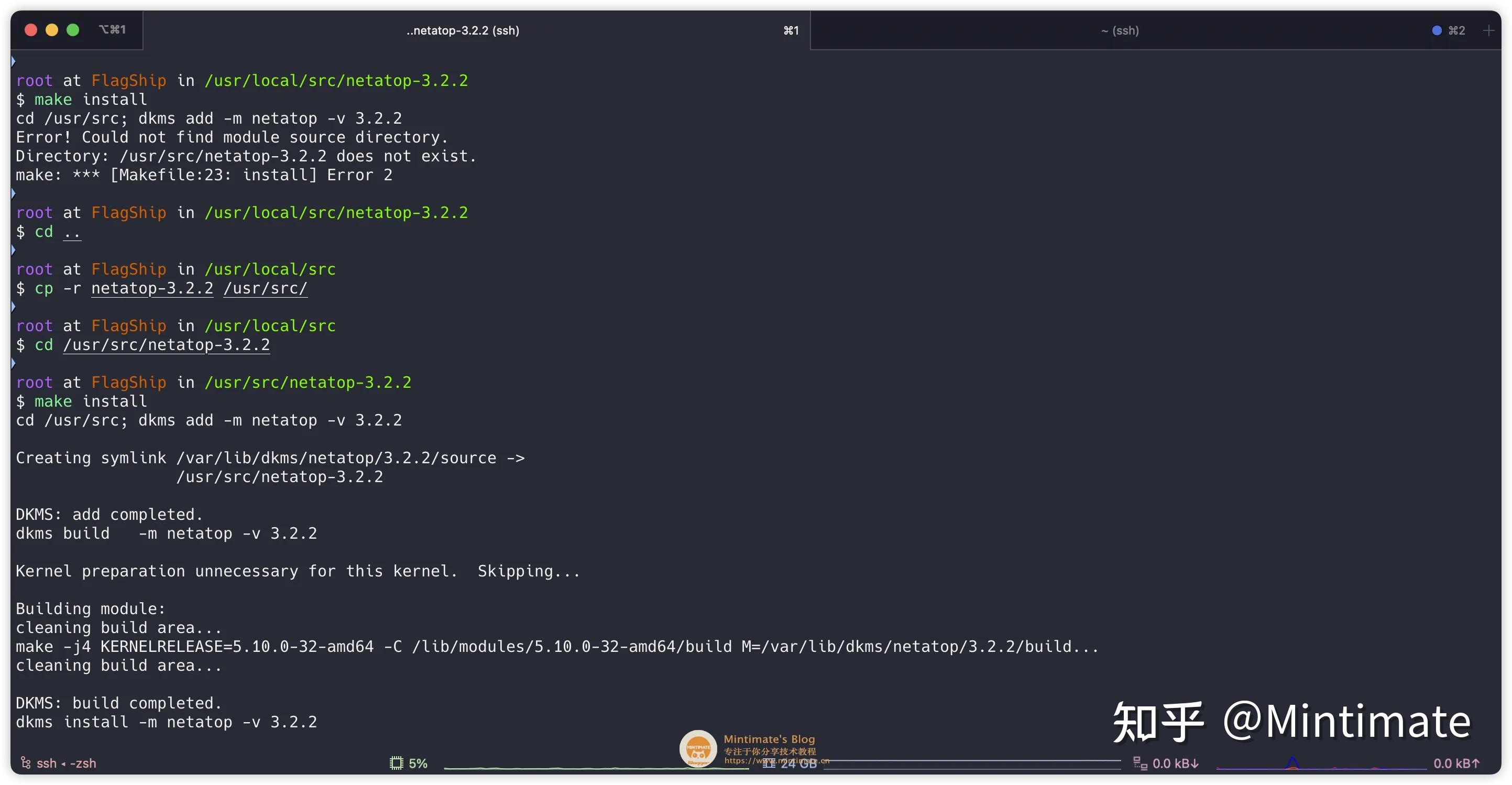
Task: Click the underlined /usr/src/netatop-3.2.2 cd path
Action: coord(167,345)
